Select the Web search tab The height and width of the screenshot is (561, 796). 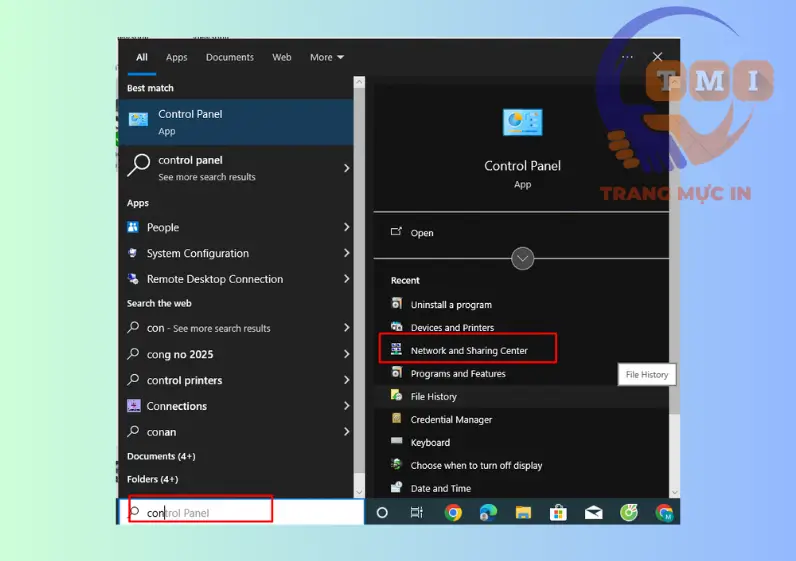click(282, 58)
